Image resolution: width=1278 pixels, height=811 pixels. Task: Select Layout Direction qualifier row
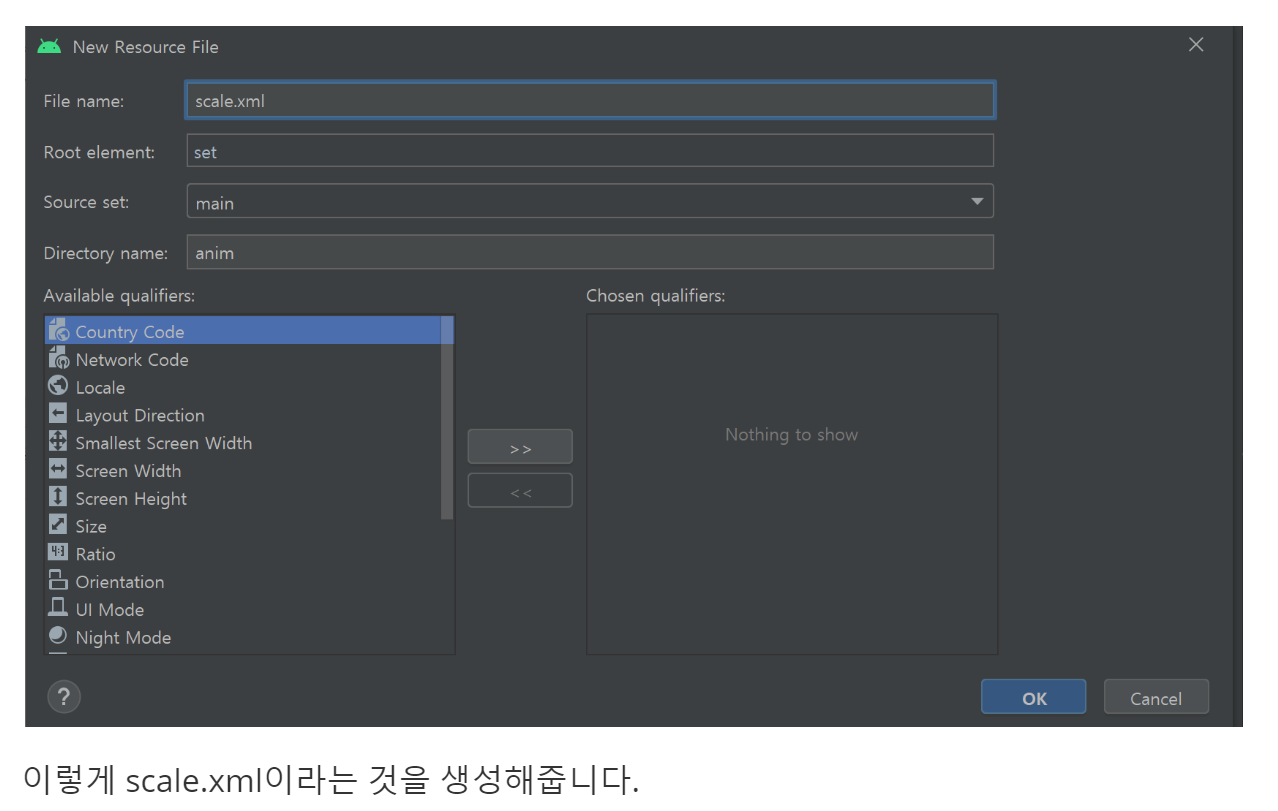(243, 415)
